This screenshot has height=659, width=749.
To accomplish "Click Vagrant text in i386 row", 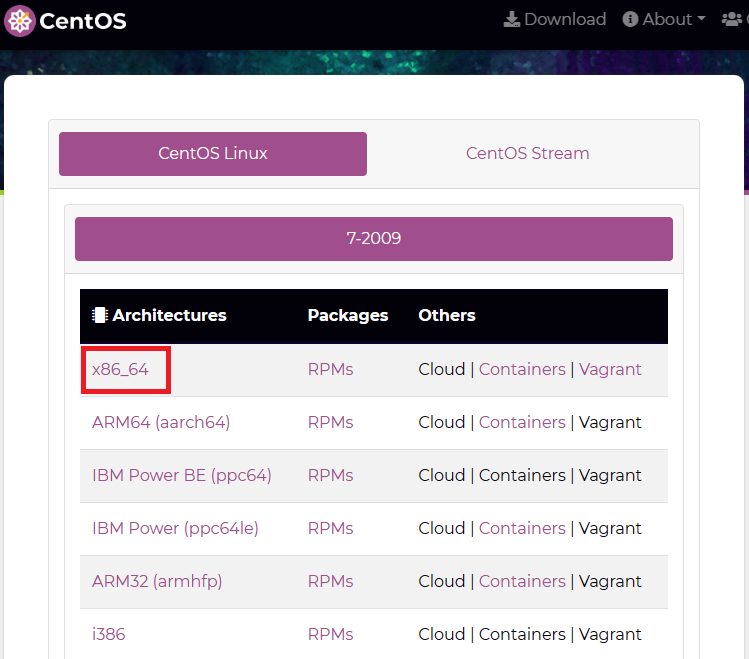I will pos(610,635).
